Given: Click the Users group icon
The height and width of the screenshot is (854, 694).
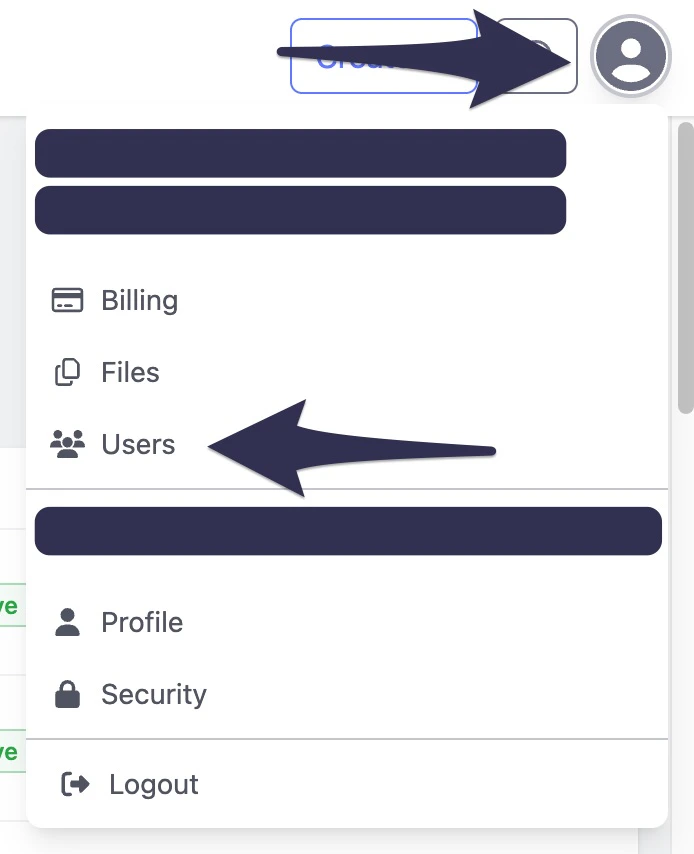Looking at the screenshot, I should click(x=67, y=444).
